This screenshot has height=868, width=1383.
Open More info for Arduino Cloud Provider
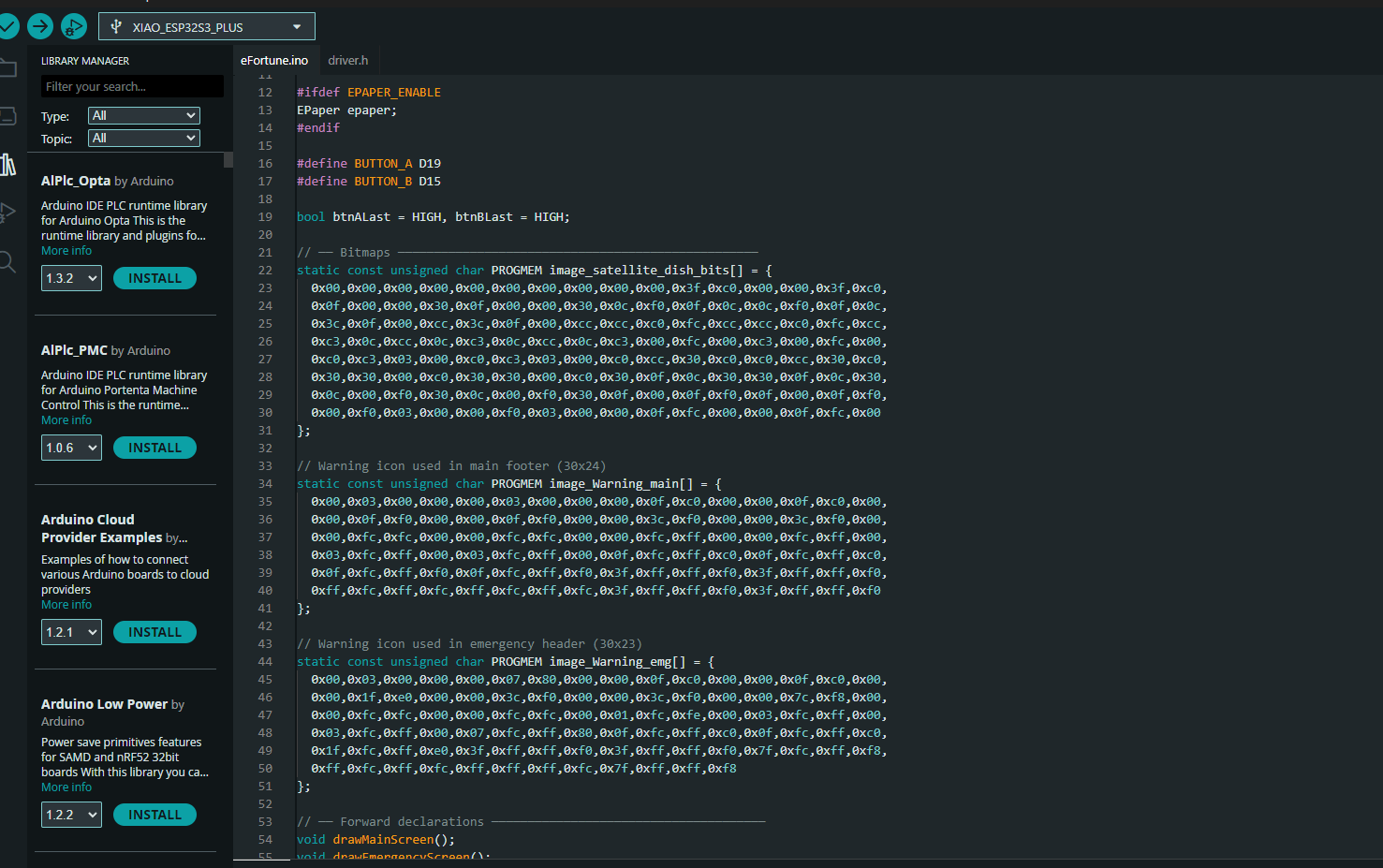tap(66, 605)
